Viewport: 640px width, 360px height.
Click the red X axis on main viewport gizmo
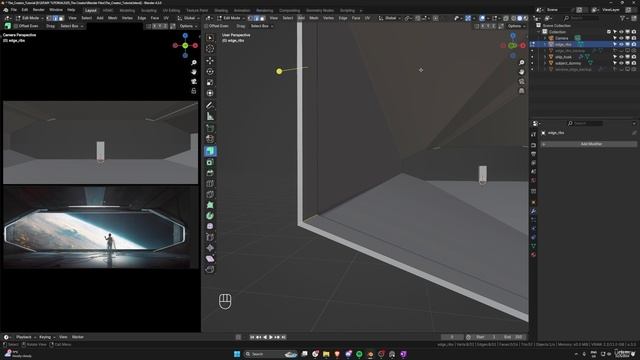click(x=523, y=46)
